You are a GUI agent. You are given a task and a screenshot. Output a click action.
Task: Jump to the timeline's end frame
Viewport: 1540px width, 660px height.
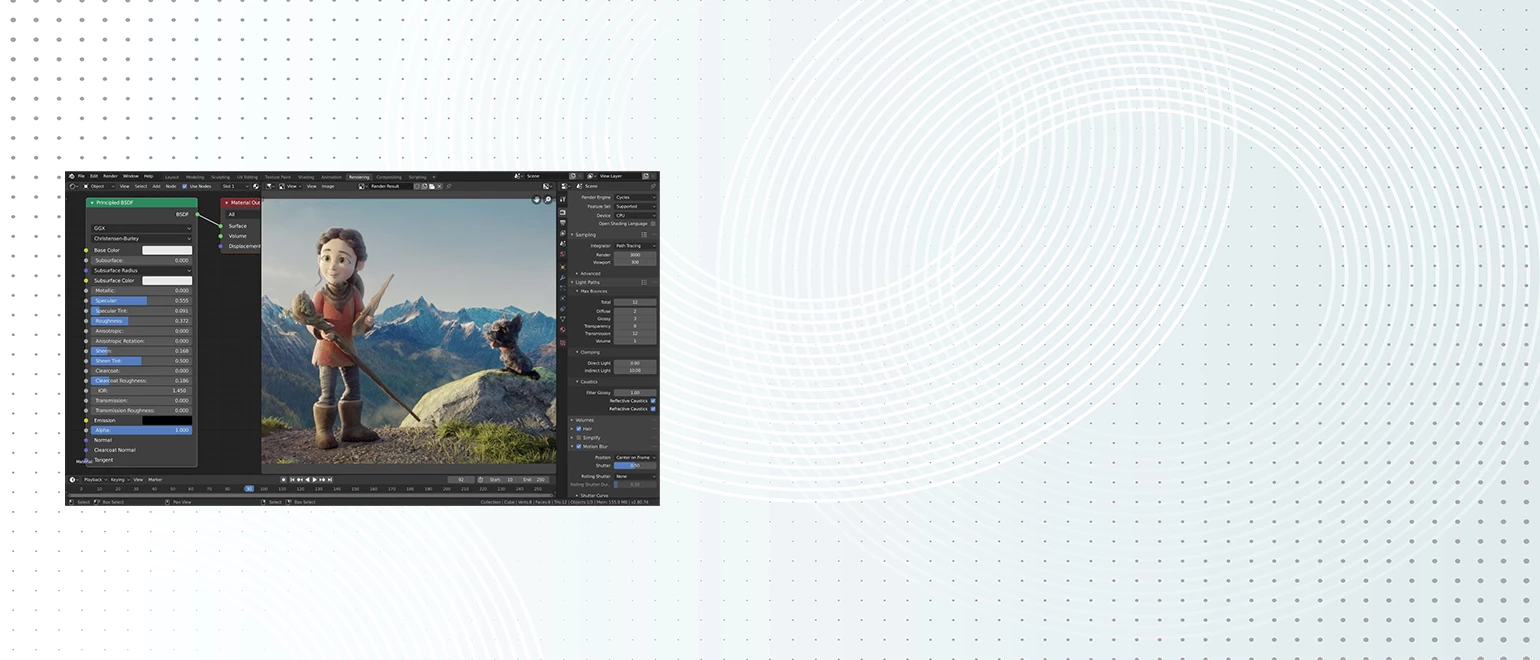click(x=329, y=480)
